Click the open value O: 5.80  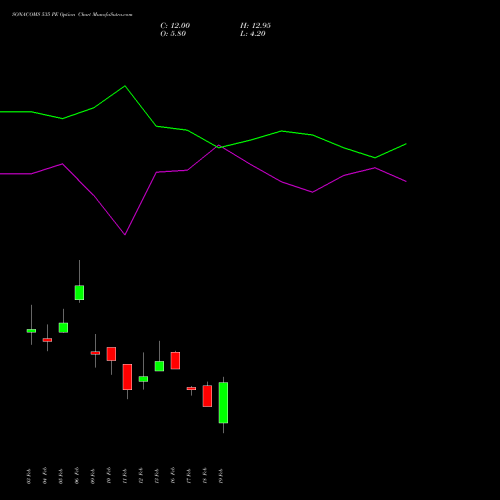(x=173, y=34)
